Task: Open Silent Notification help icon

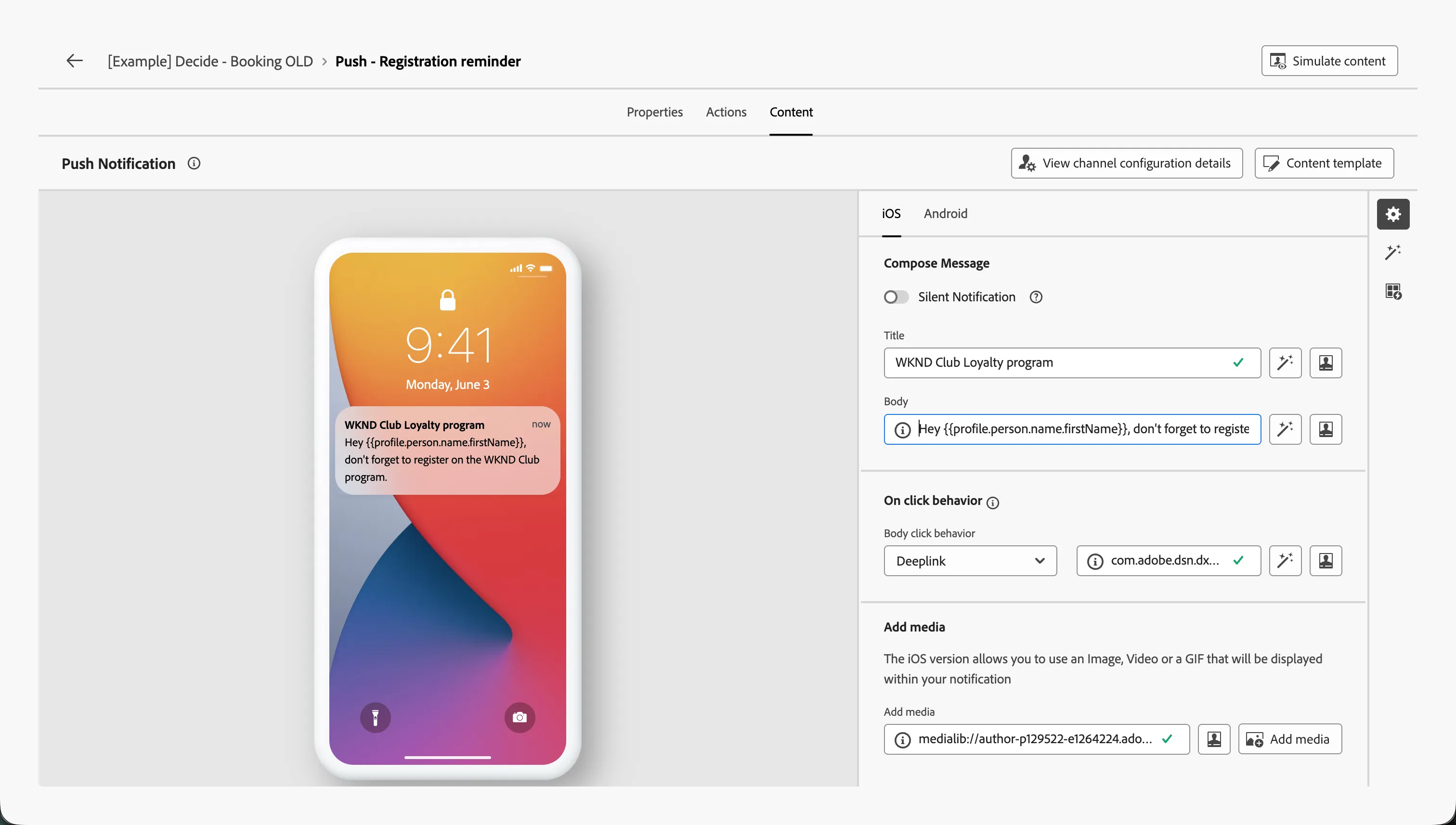Action: 1036,297
